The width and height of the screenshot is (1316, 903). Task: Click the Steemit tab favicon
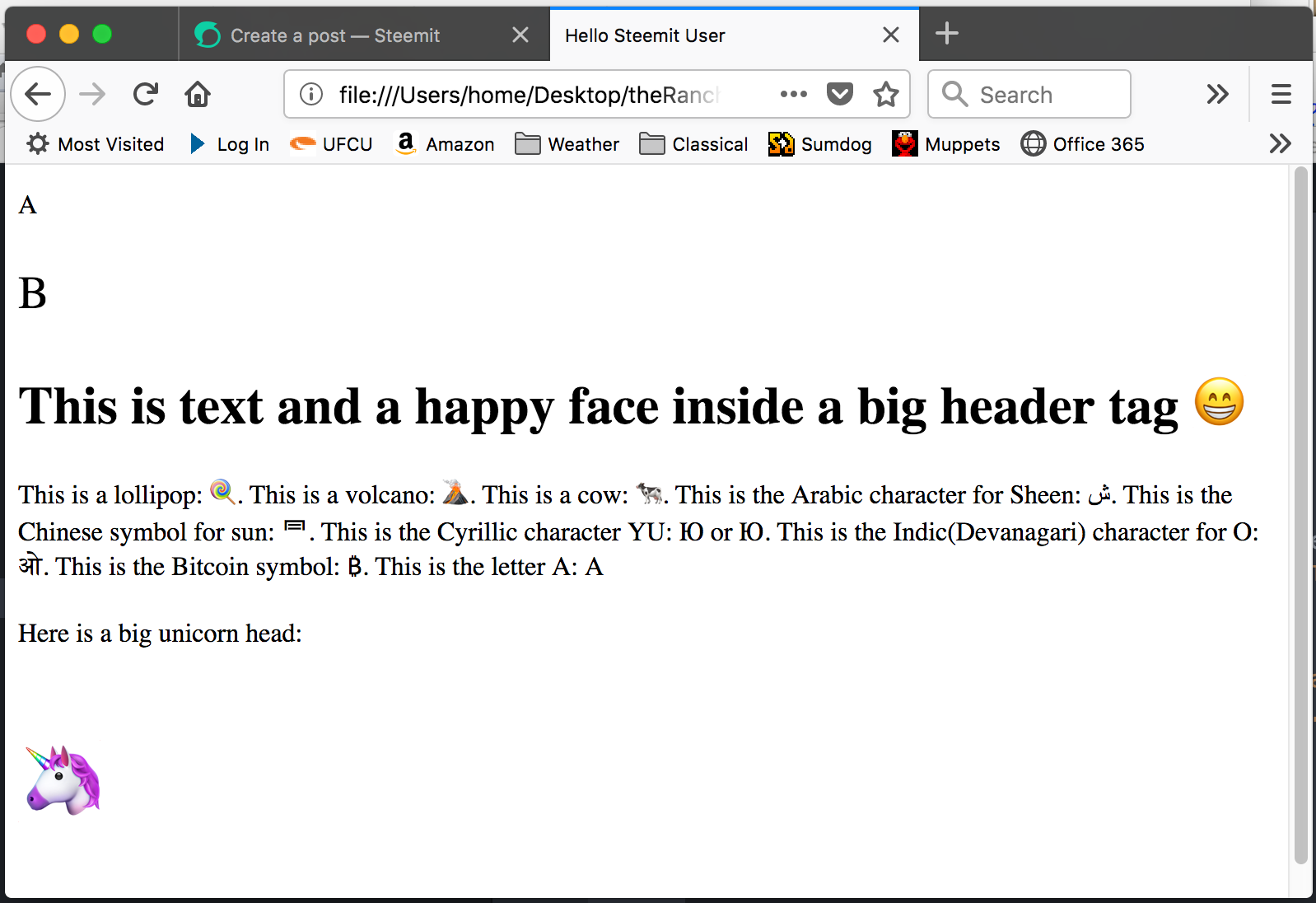pyautogui.click(x=208, y=35)
